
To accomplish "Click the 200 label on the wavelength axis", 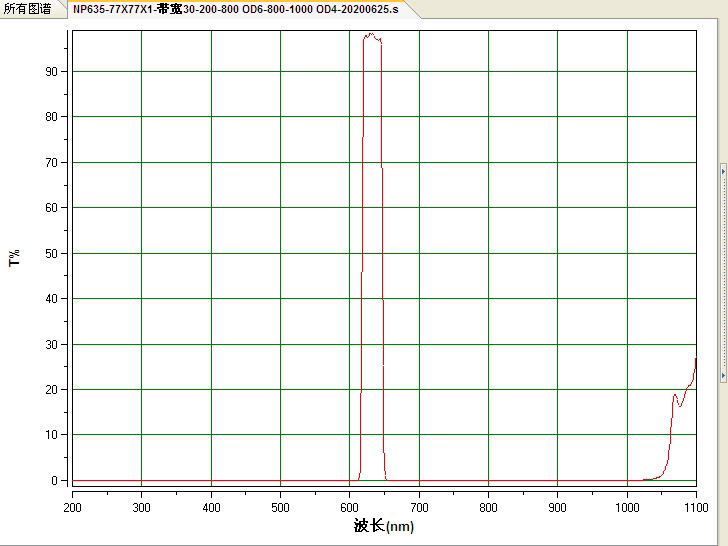I will (x=72, y=507).
